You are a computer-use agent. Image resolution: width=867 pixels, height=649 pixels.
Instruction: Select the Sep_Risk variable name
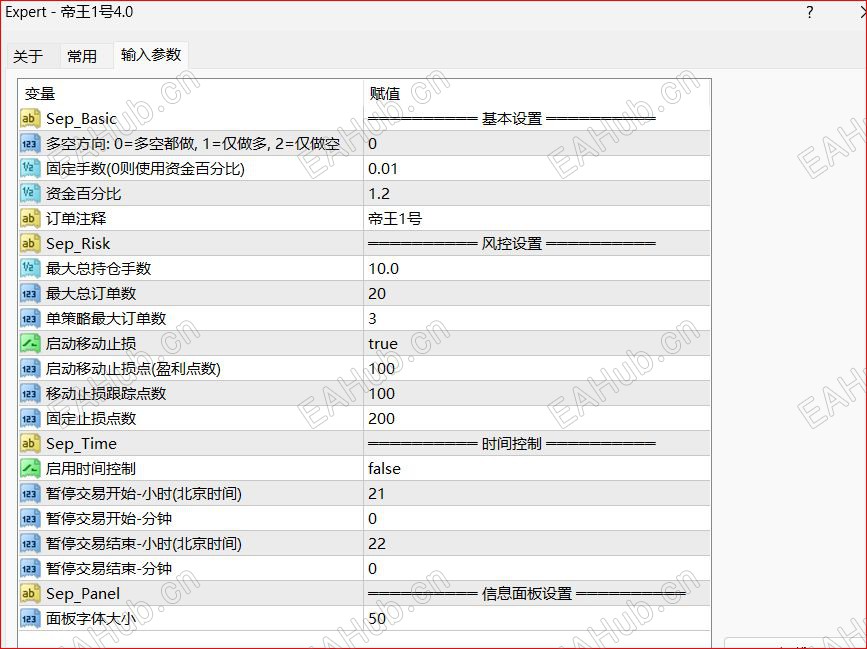[x=78, y=244]
